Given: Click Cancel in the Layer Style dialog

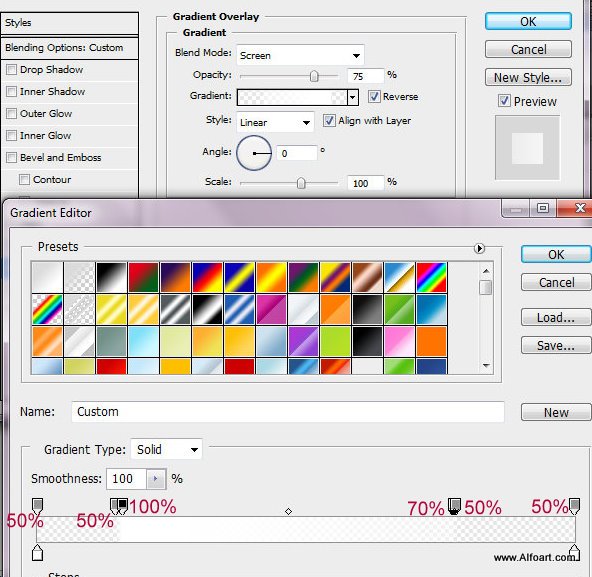Looking at the screenshot, I should click(528, 49).
